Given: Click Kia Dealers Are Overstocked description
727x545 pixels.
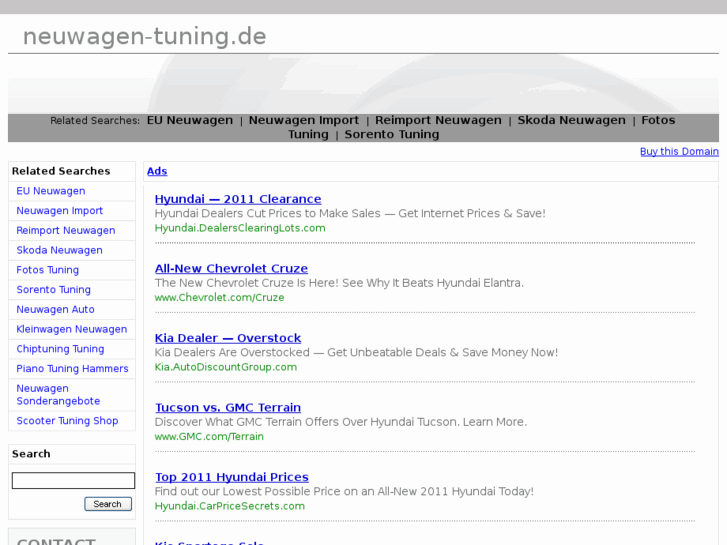Looking at the screenshot, I should (x=356, y=353).
